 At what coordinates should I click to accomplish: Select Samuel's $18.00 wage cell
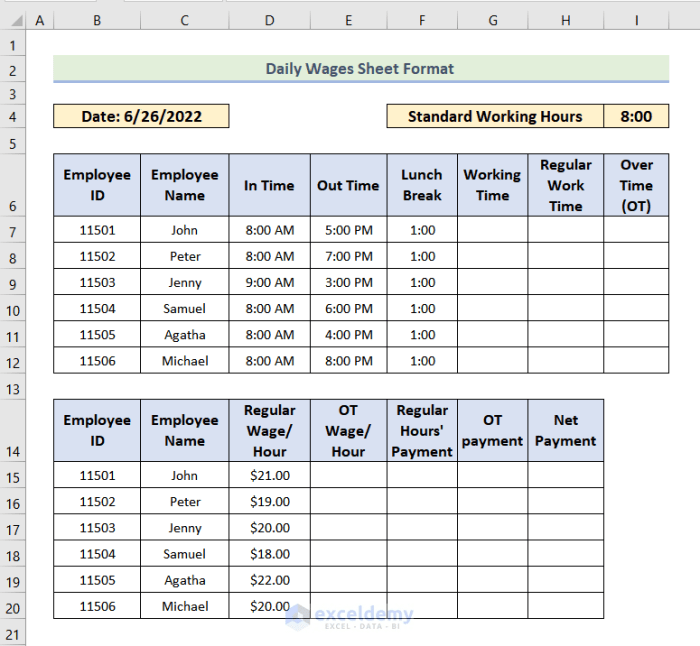269,554
